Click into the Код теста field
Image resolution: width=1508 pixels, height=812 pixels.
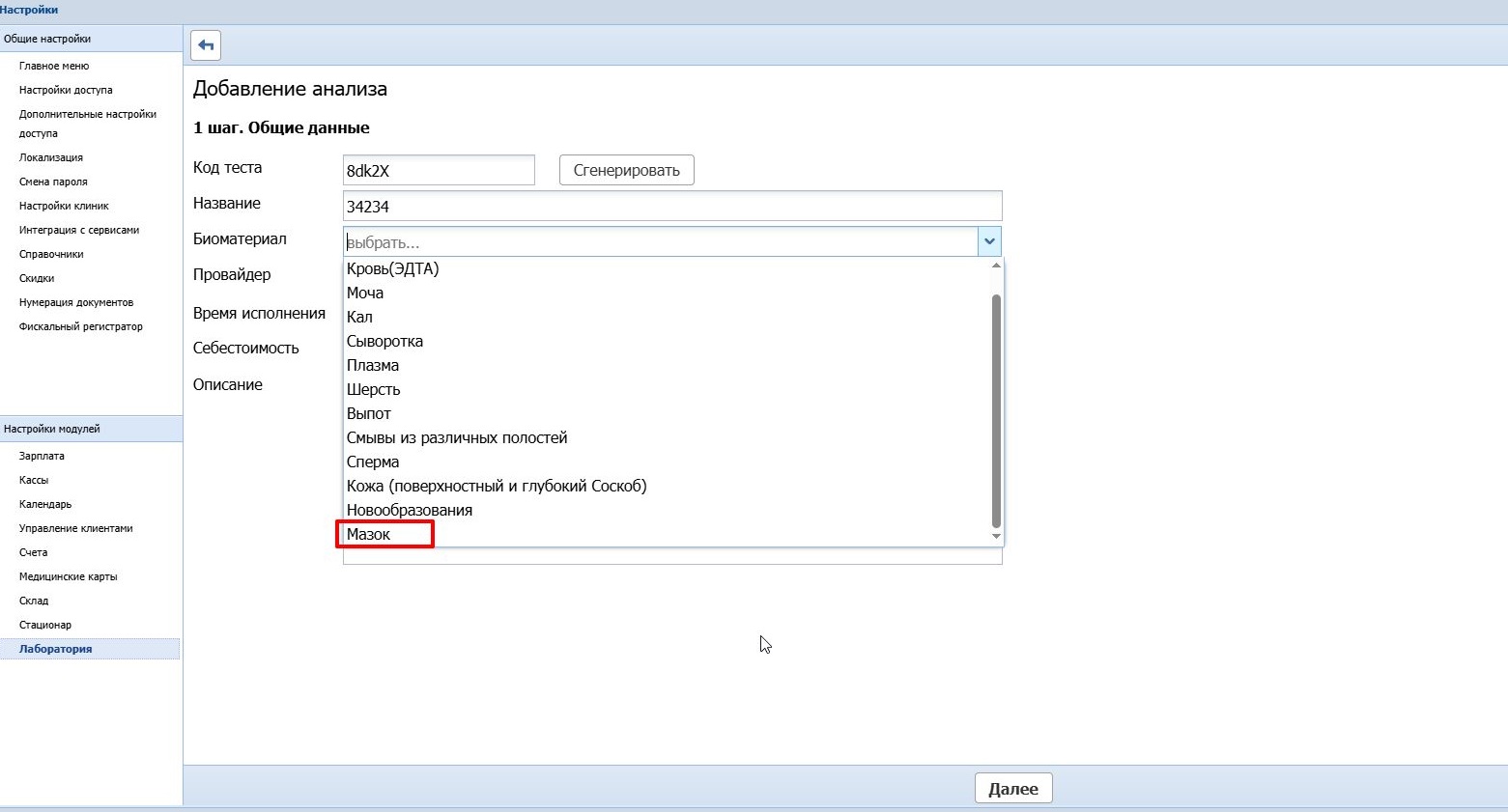tap(439, 170)
